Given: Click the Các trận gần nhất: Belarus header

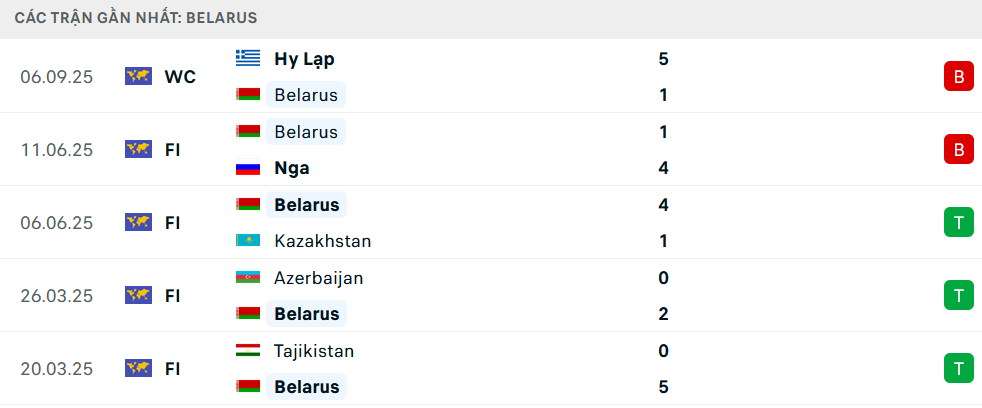Looking at the screenshot, I should tap(136, 18).
